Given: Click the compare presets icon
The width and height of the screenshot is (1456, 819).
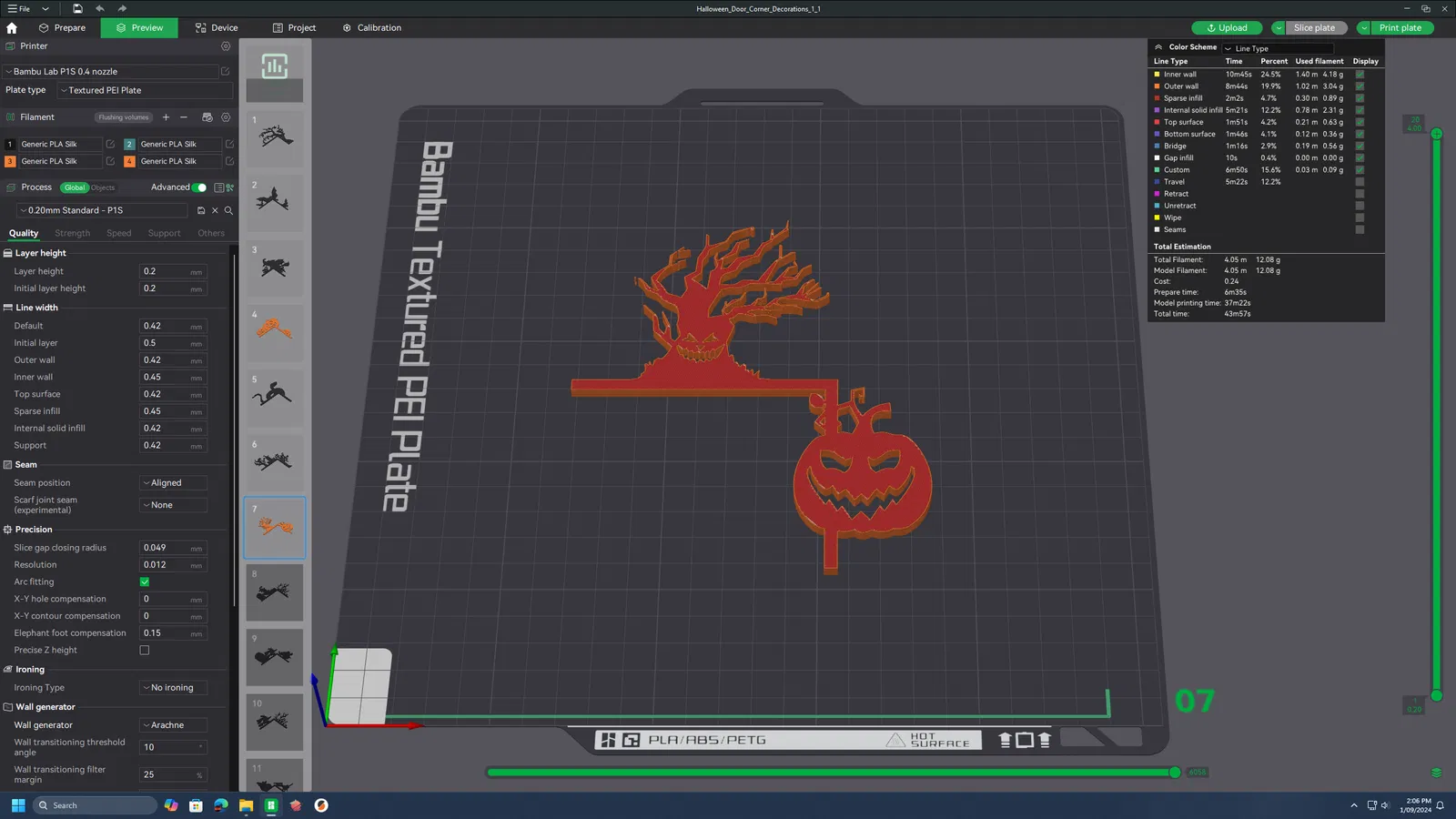Looking at the screenshot, I should [230, 187].
